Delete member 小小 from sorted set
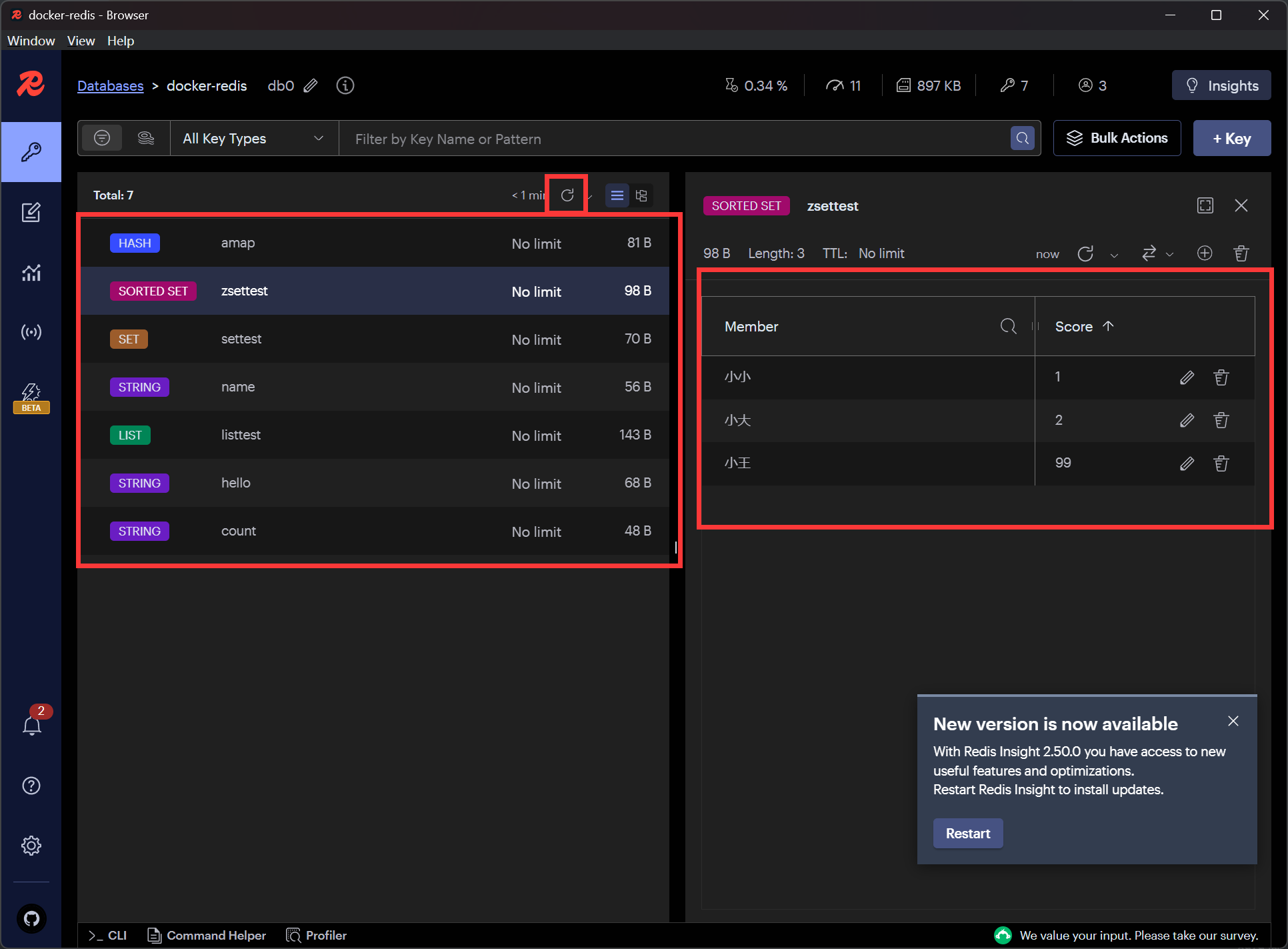This screenshot has width=1288, height=949. [1221, 377]
